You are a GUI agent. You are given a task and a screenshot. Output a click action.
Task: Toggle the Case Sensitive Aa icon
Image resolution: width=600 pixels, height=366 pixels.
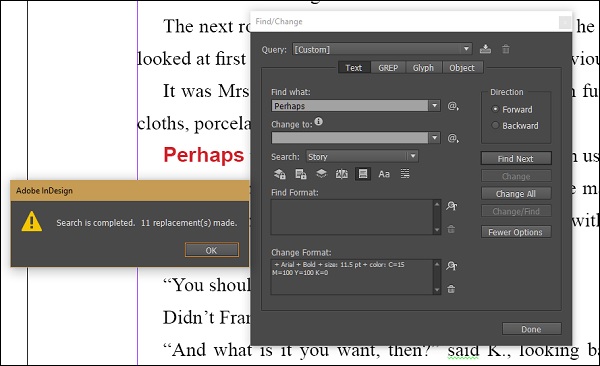(384, 174)
